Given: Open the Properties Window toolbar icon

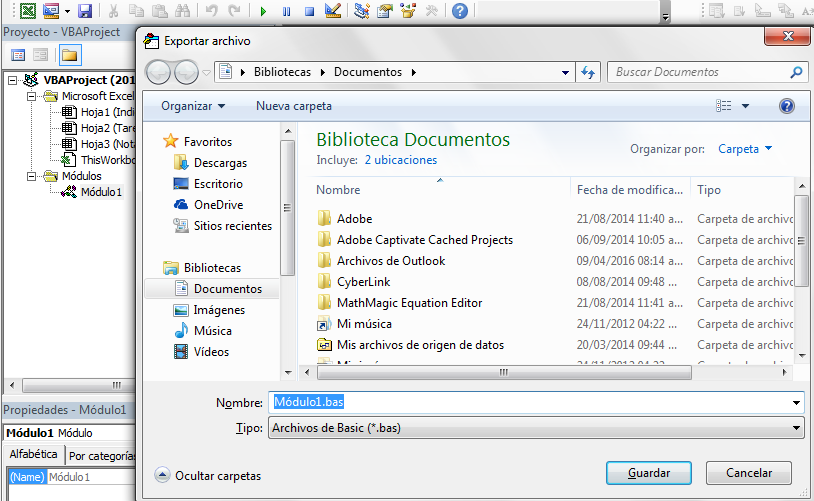Looking at the screenshot, I should pyautogui.click(x=385, y=10).
